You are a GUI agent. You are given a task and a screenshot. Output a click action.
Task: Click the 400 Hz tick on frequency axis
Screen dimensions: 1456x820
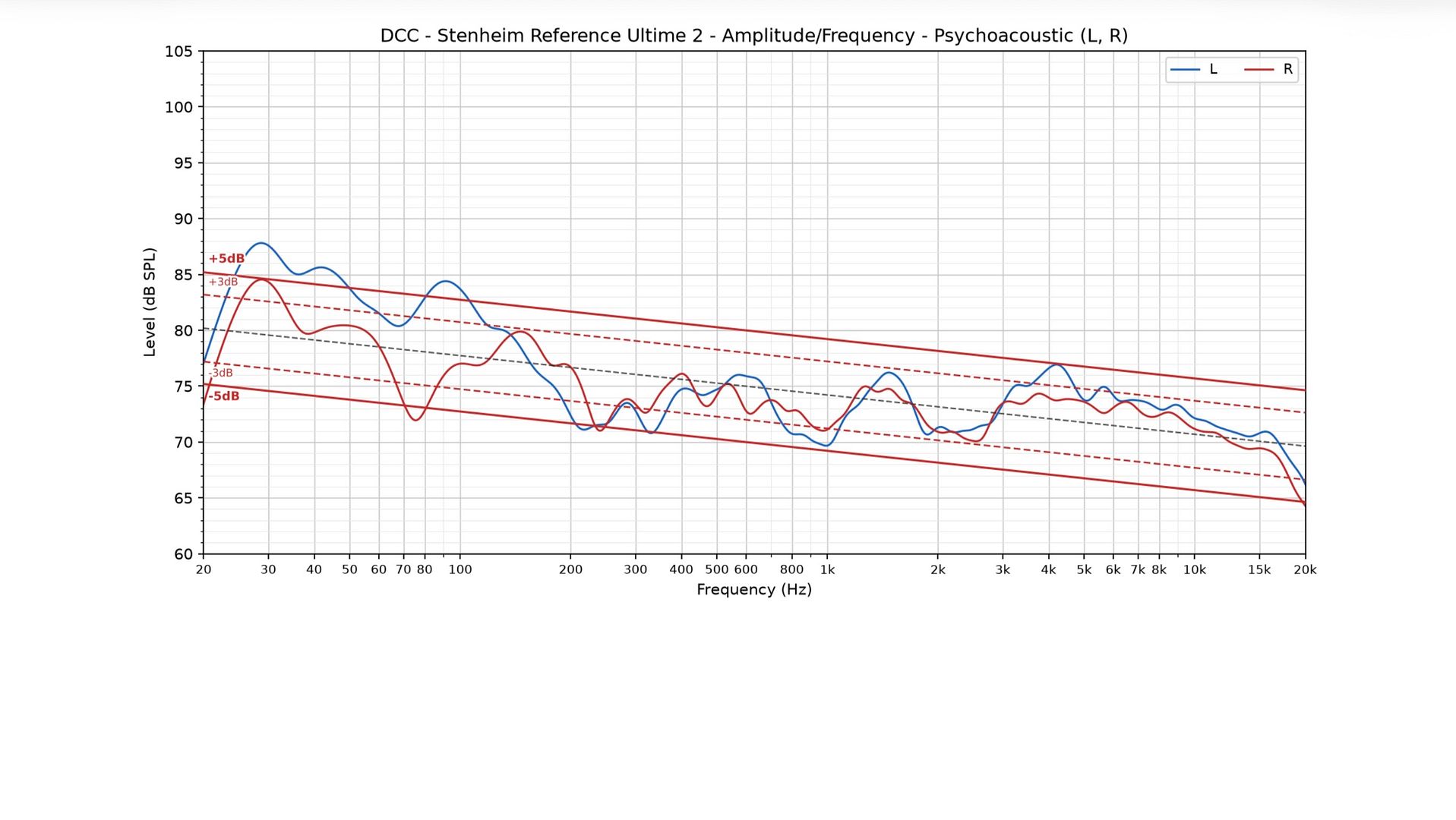tap(681, 569)
